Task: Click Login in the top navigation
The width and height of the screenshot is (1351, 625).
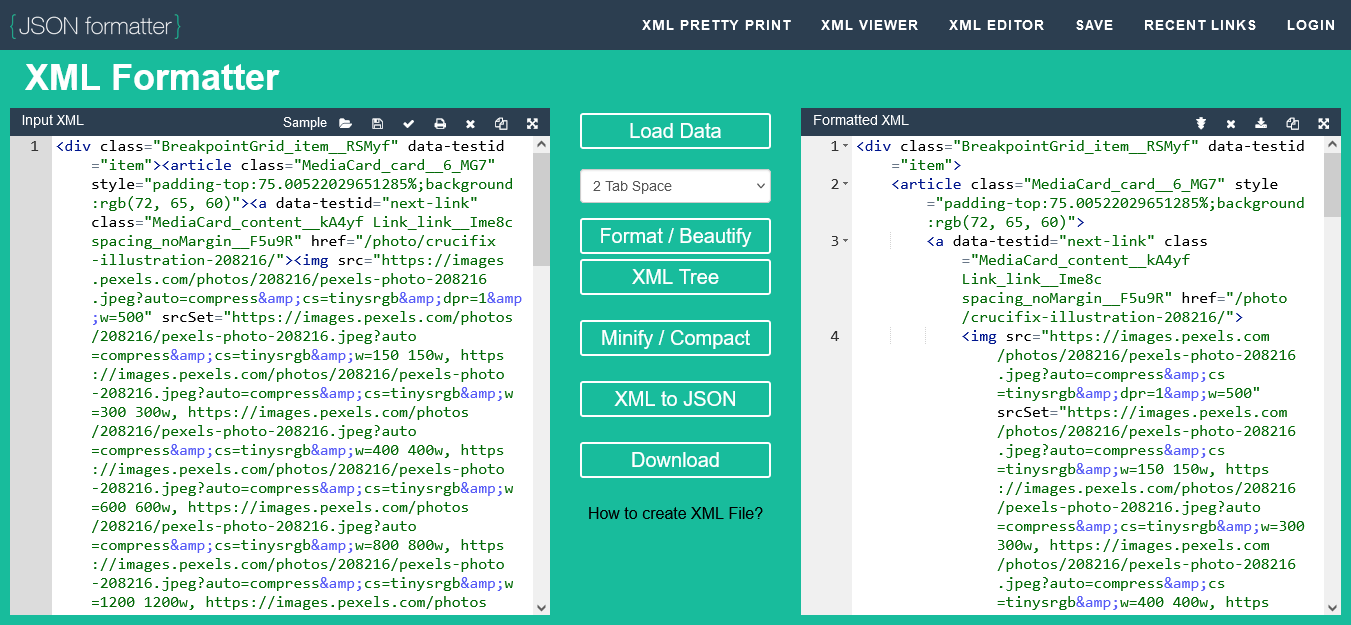Action: click(1311, 25)
